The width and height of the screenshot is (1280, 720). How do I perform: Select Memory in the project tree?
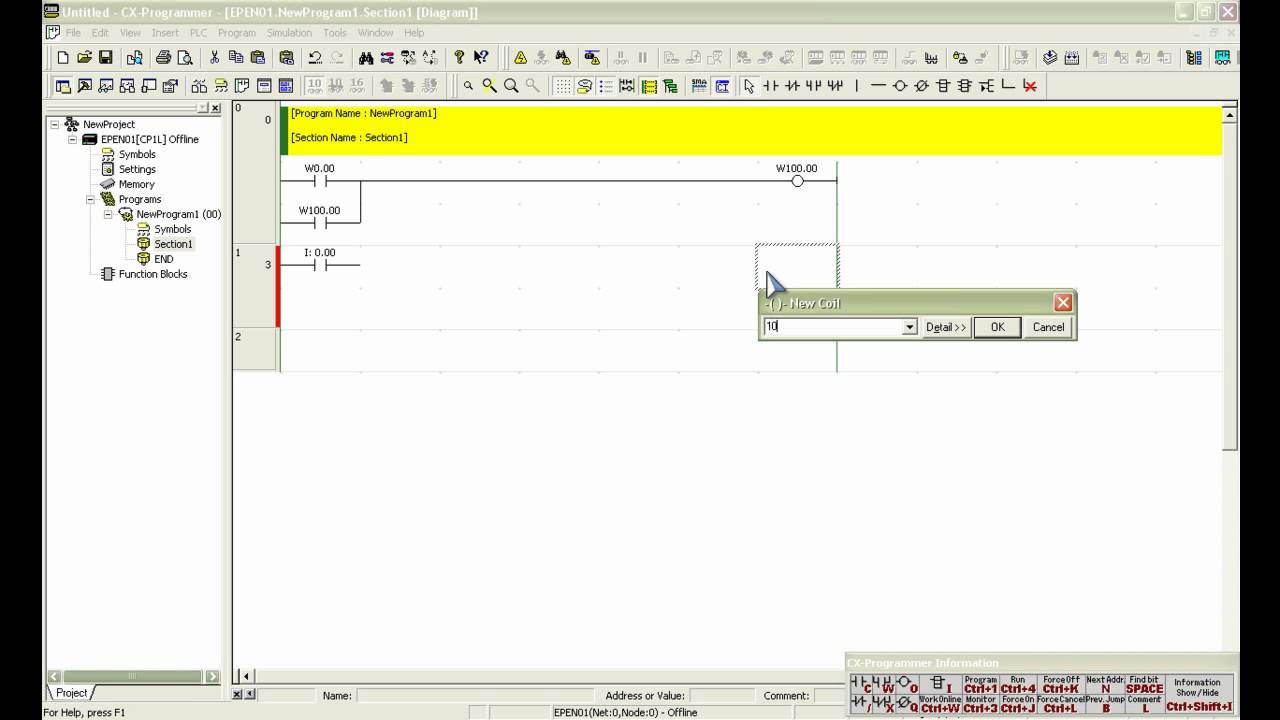[x=136, y=184]
